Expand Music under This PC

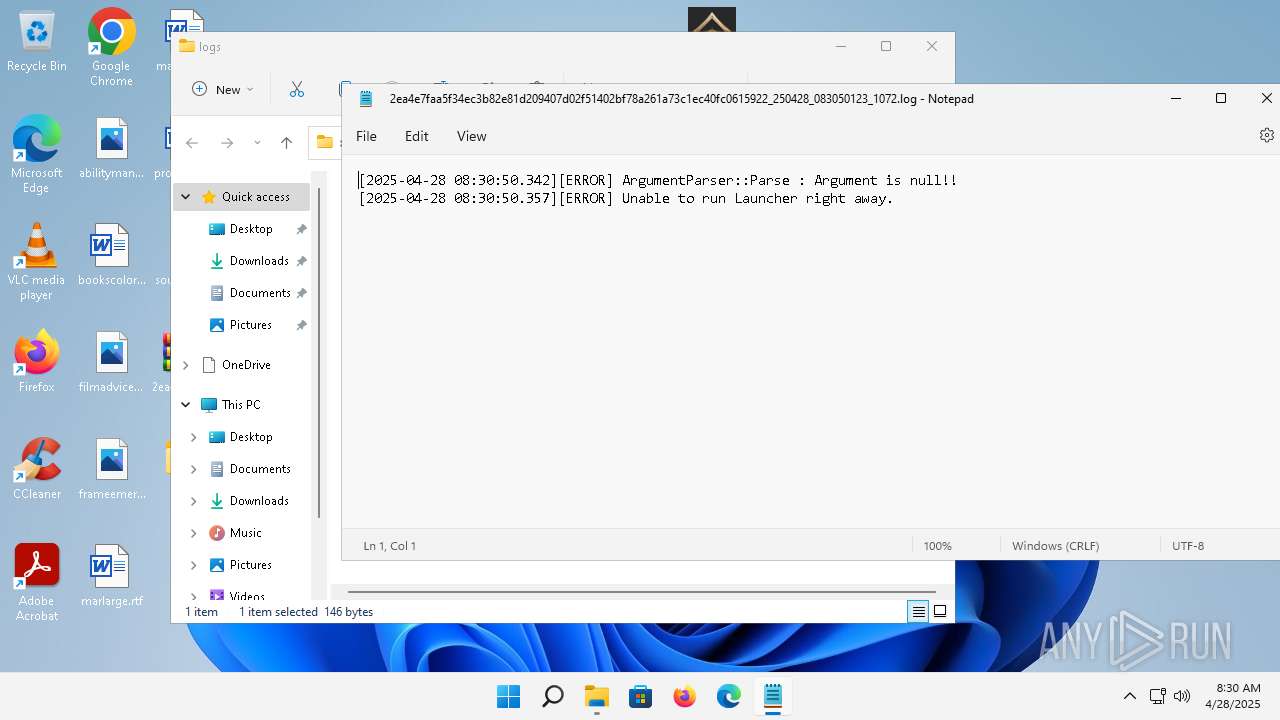pos(193,533)
